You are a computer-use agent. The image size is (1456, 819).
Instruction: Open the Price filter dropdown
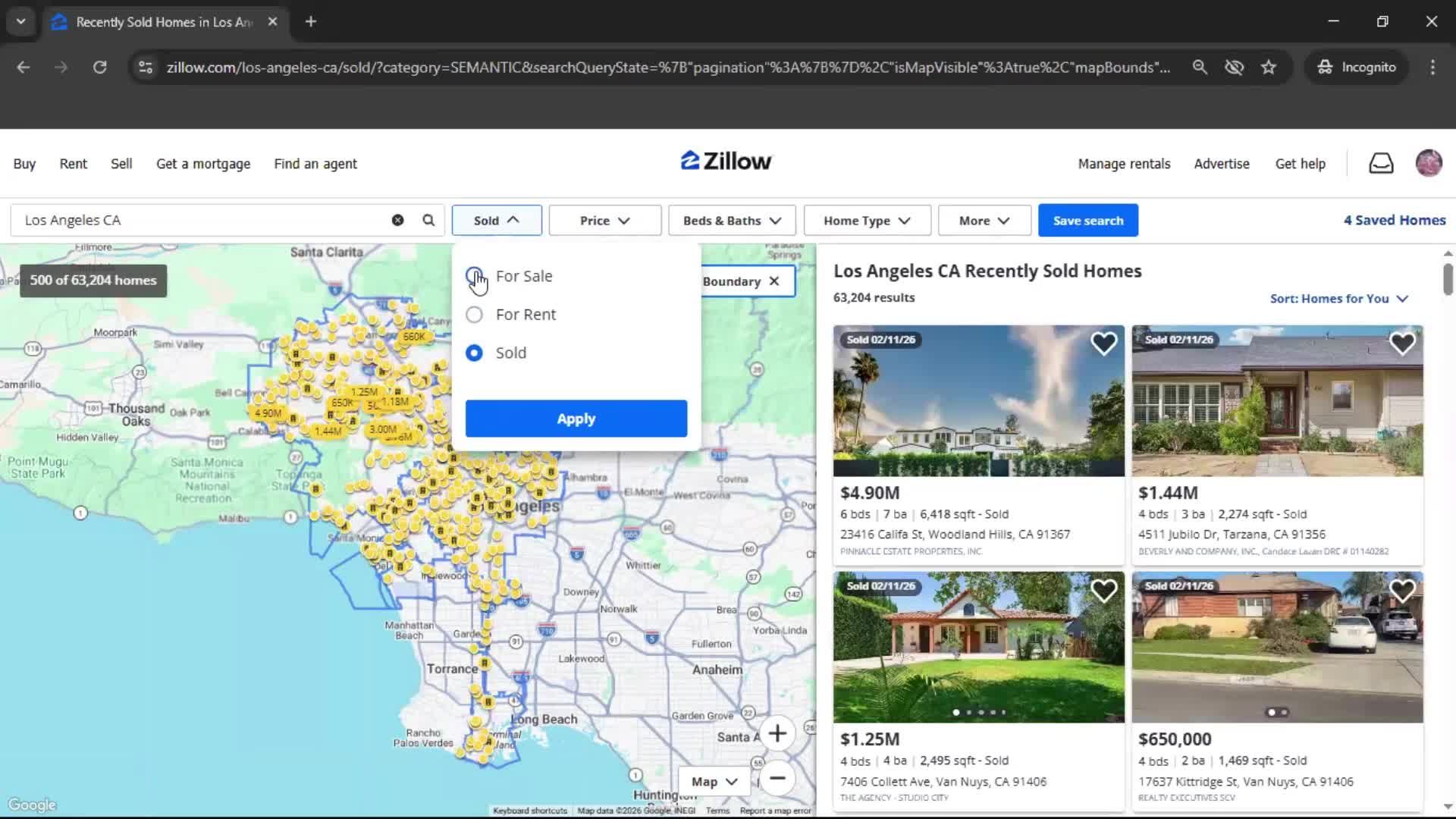[x=604, y=220]
